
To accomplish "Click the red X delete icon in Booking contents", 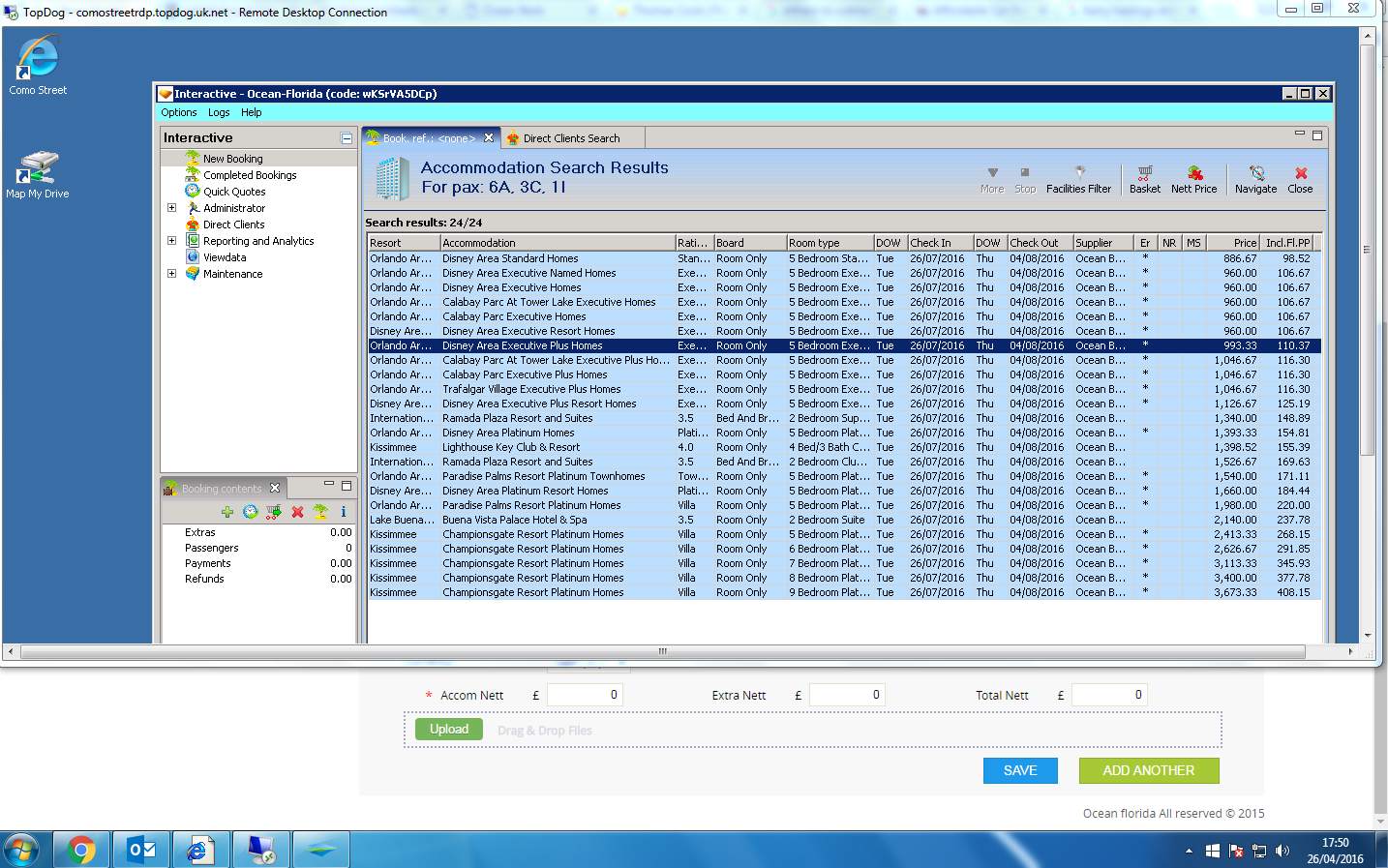I will point(297,512).
